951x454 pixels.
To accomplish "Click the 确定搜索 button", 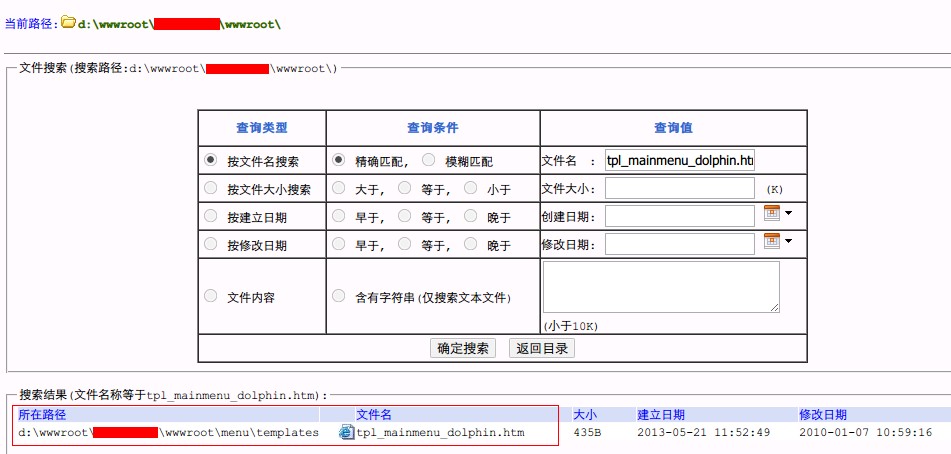I will [x=463, y=348].
